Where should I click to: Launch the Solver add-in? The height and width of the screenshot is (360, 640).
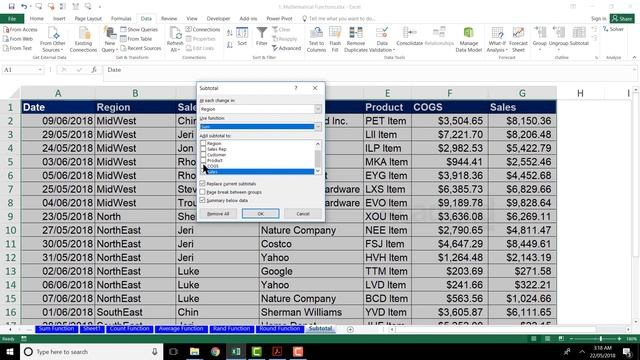pos(613,29)
